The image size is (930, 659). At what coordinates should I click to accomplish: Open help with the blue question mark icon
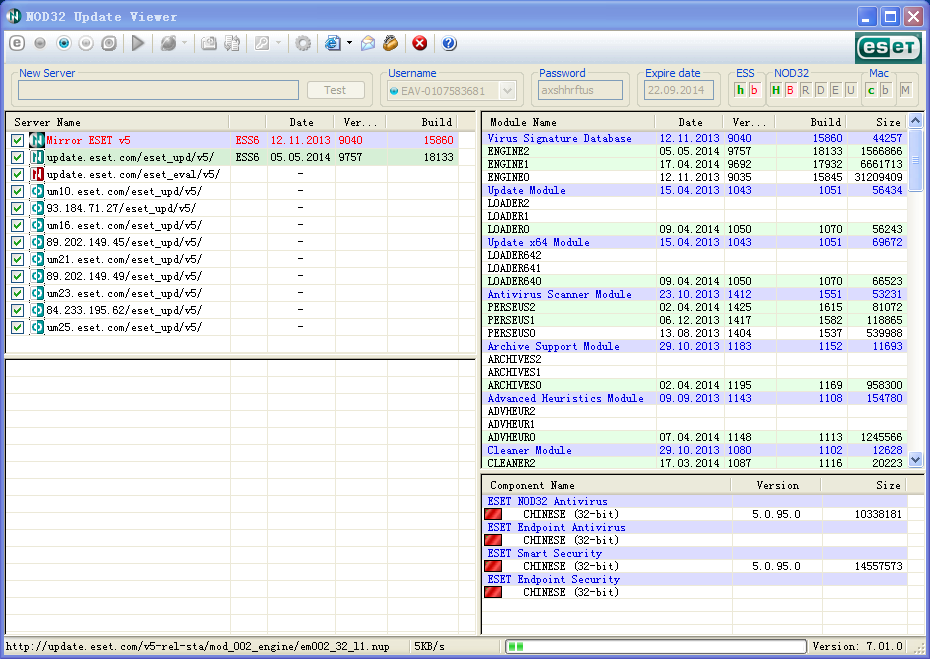click(450, 43)
